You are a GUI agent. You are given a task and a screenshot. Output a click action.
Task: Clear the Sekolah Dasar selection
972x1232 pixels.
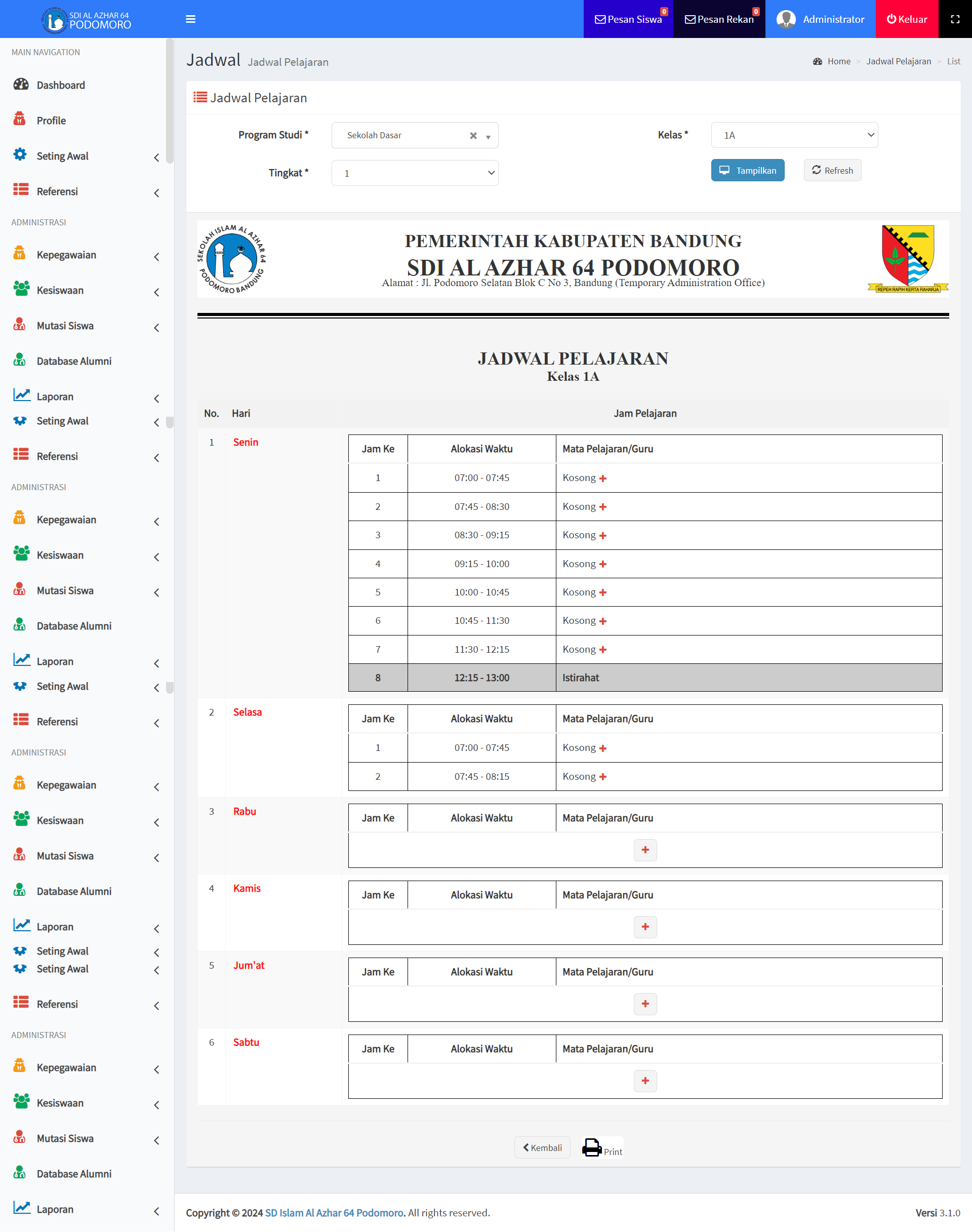473,136
